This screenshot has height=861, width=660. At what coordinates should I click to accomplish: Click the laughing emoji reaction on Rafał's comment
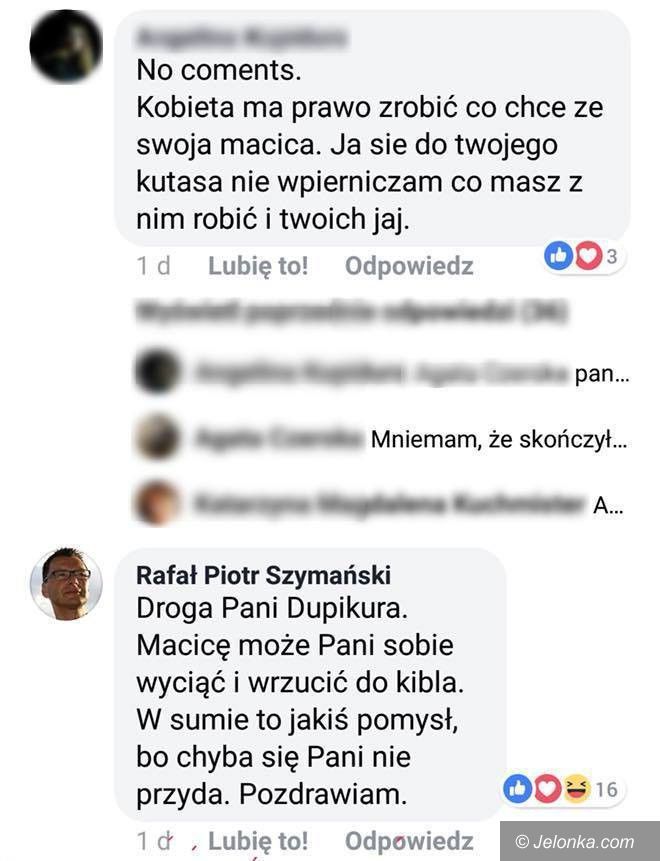(x=577, y=789)
